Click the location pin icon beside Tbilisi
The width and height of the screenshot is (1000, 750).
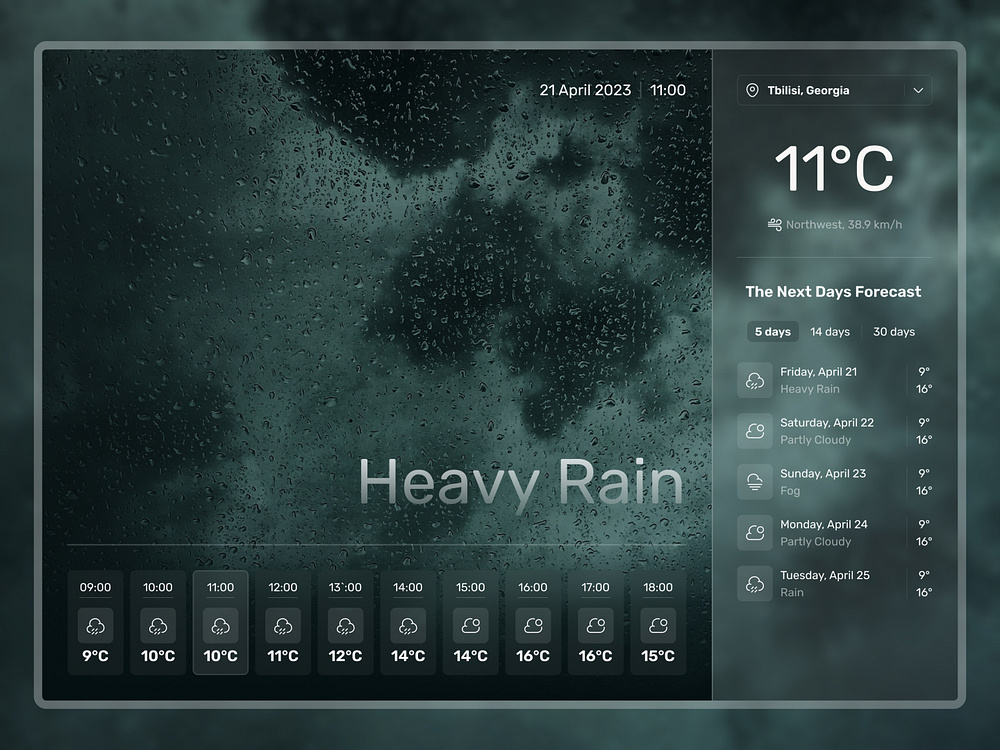tap(755, 90)
